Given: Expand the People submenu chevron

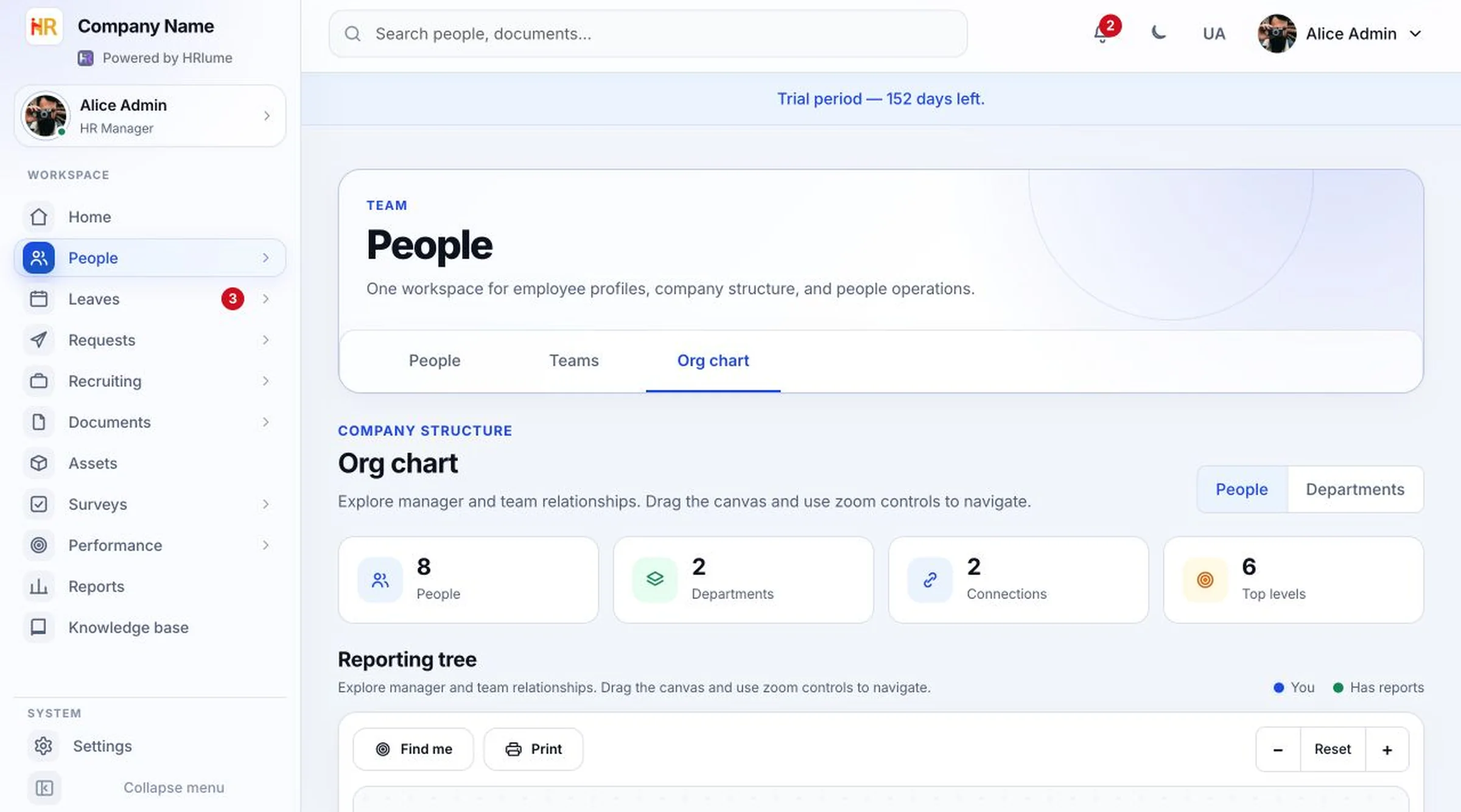Looking at the screenshot, I should click(x=265, y=258).
